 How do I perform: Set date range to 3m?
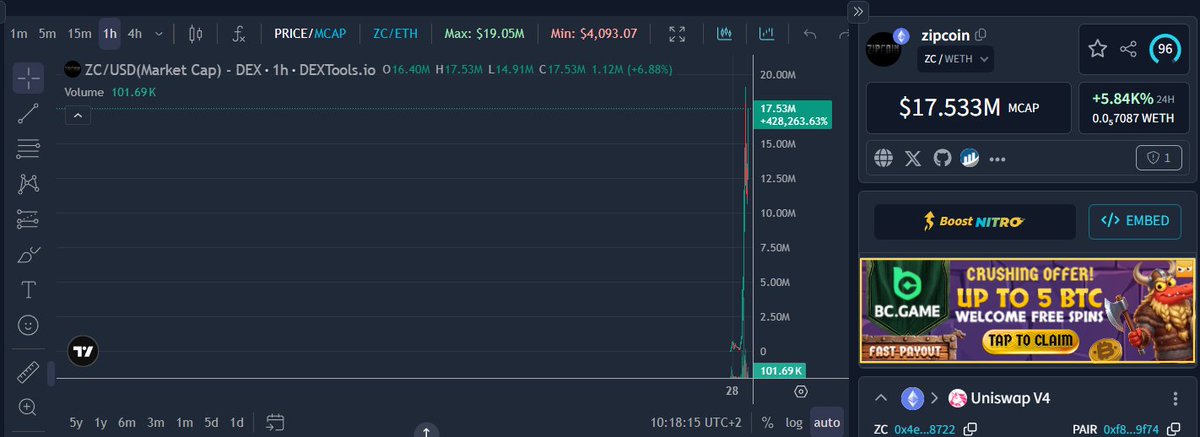(156, 422)
